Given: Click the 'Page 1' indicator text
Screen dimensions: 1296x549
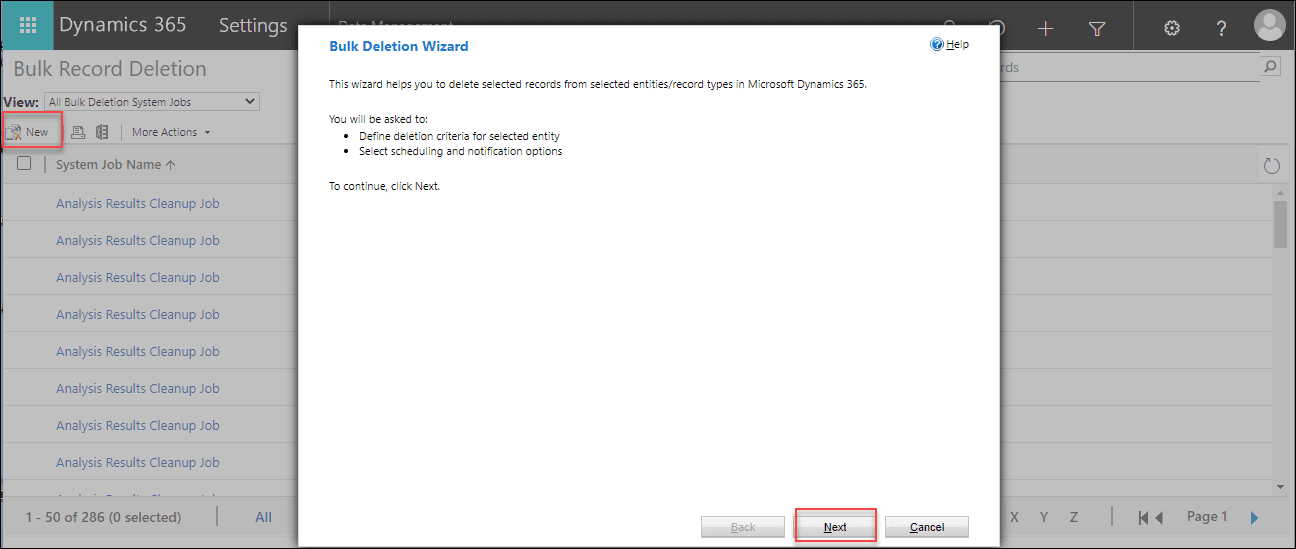Looking at the screenshot, I should tap(1208, 516).
